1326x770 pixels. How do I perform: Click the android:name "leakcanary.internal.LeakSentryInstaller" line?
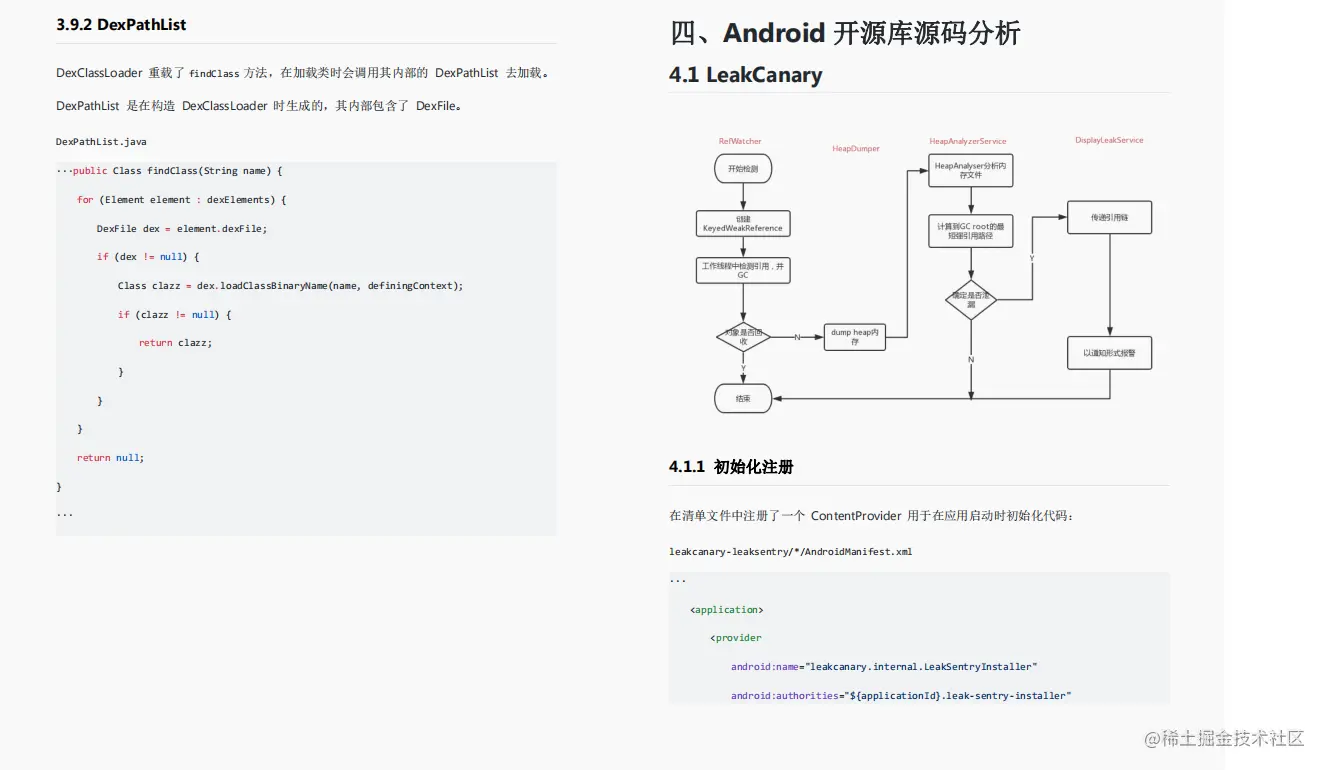(884, 667)
